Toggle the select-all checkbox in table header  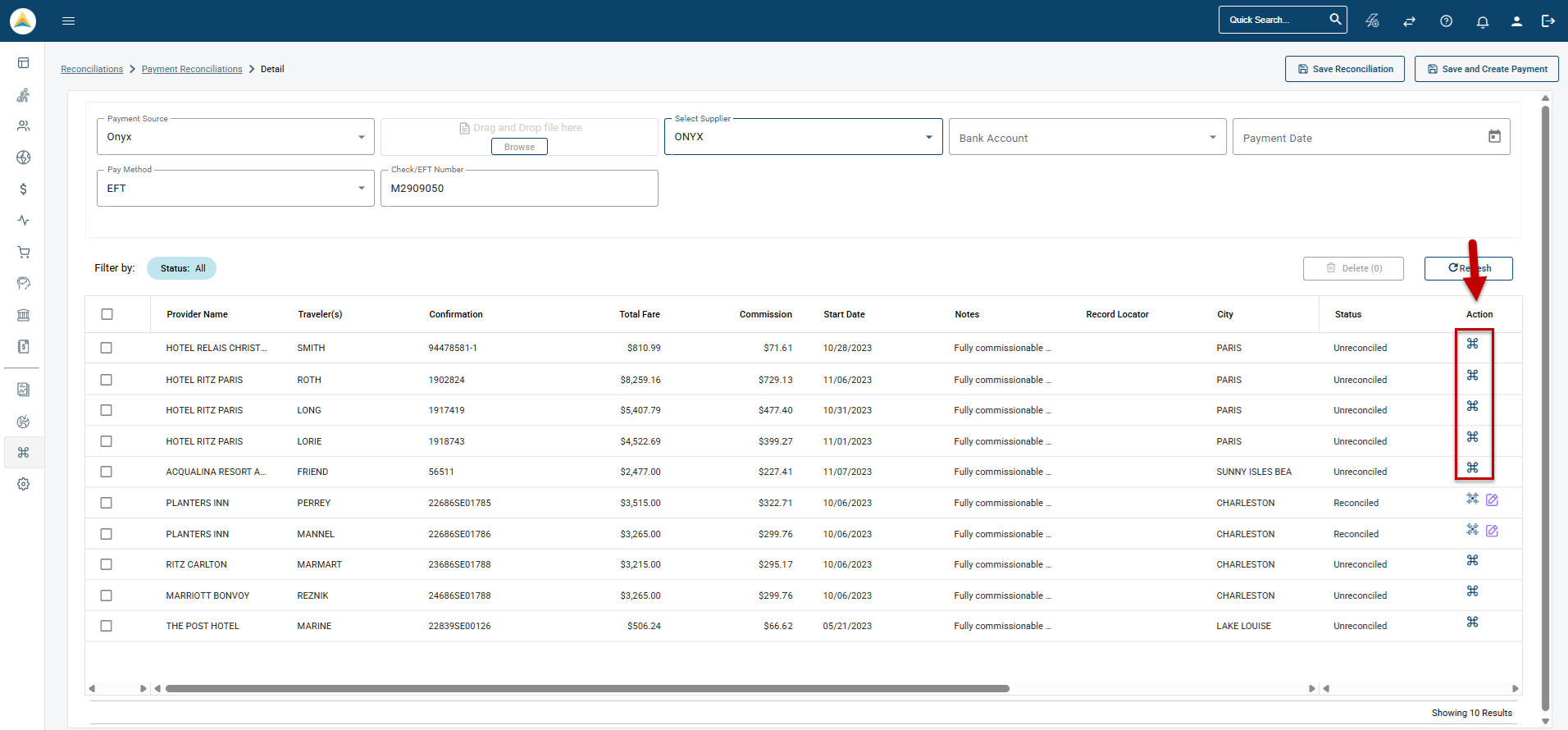pyautogui.click(x=107, y=314)
